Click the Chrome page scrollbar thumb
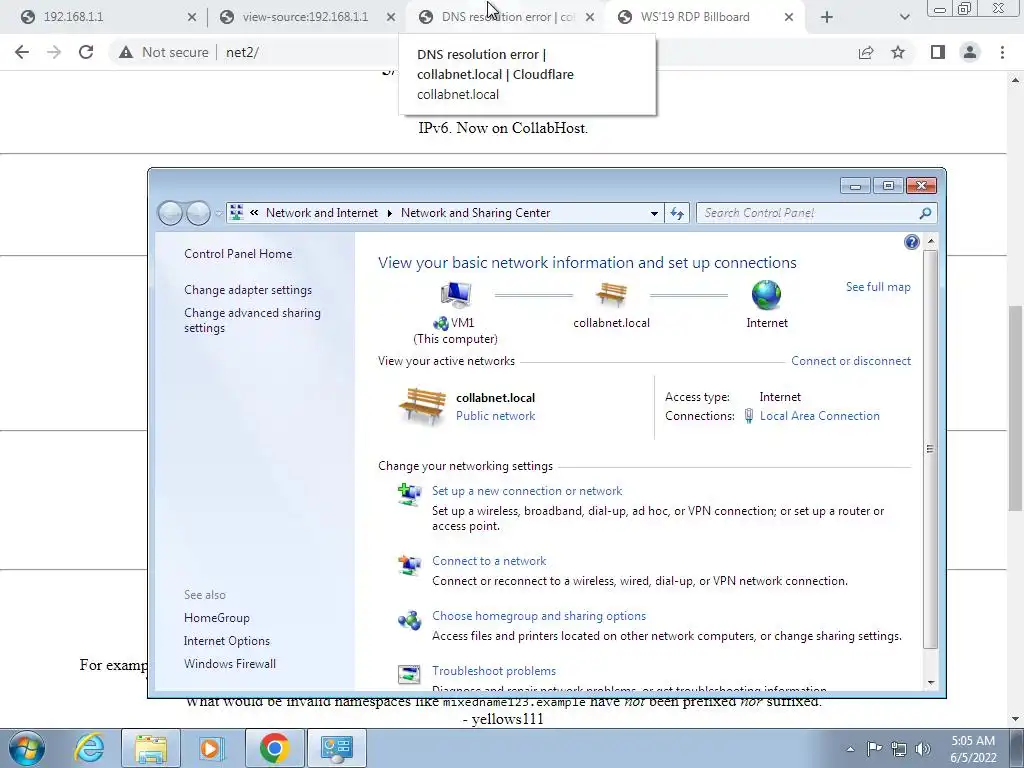 pos(1016,408)
